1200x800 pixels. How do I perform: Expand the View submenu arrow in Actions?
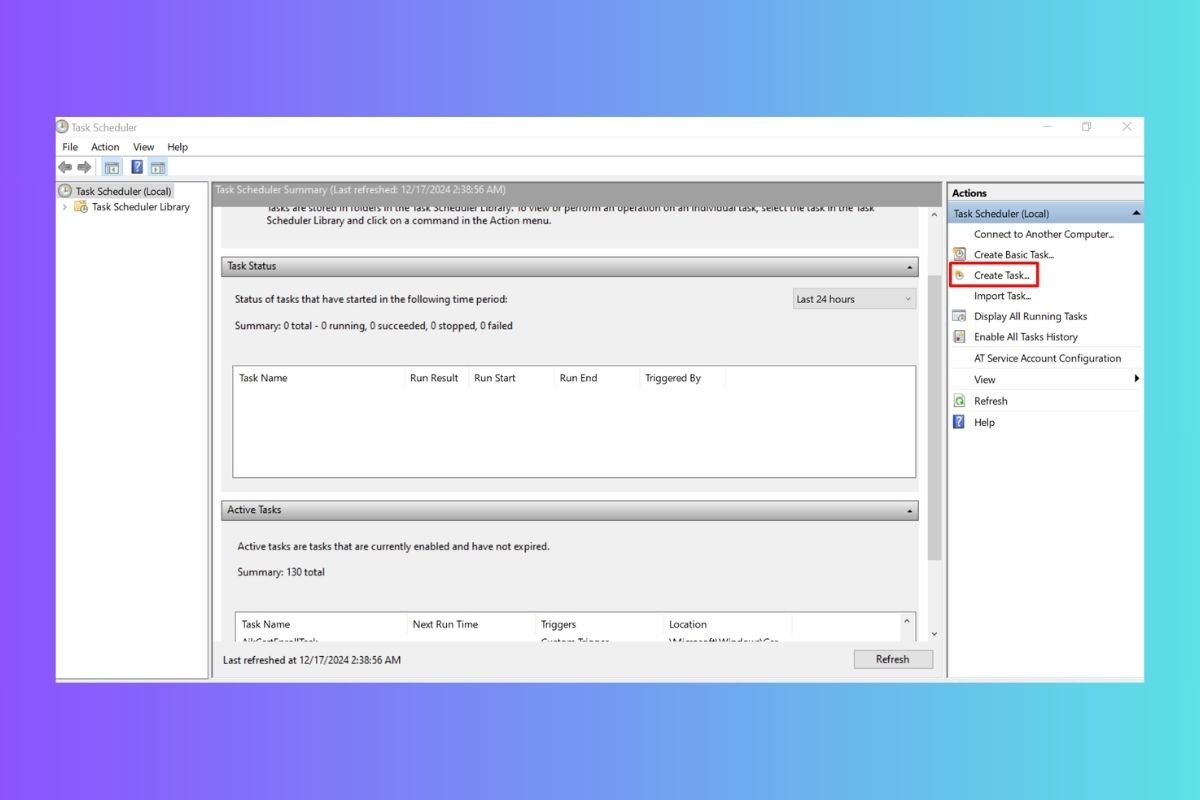click(1137, 379)
